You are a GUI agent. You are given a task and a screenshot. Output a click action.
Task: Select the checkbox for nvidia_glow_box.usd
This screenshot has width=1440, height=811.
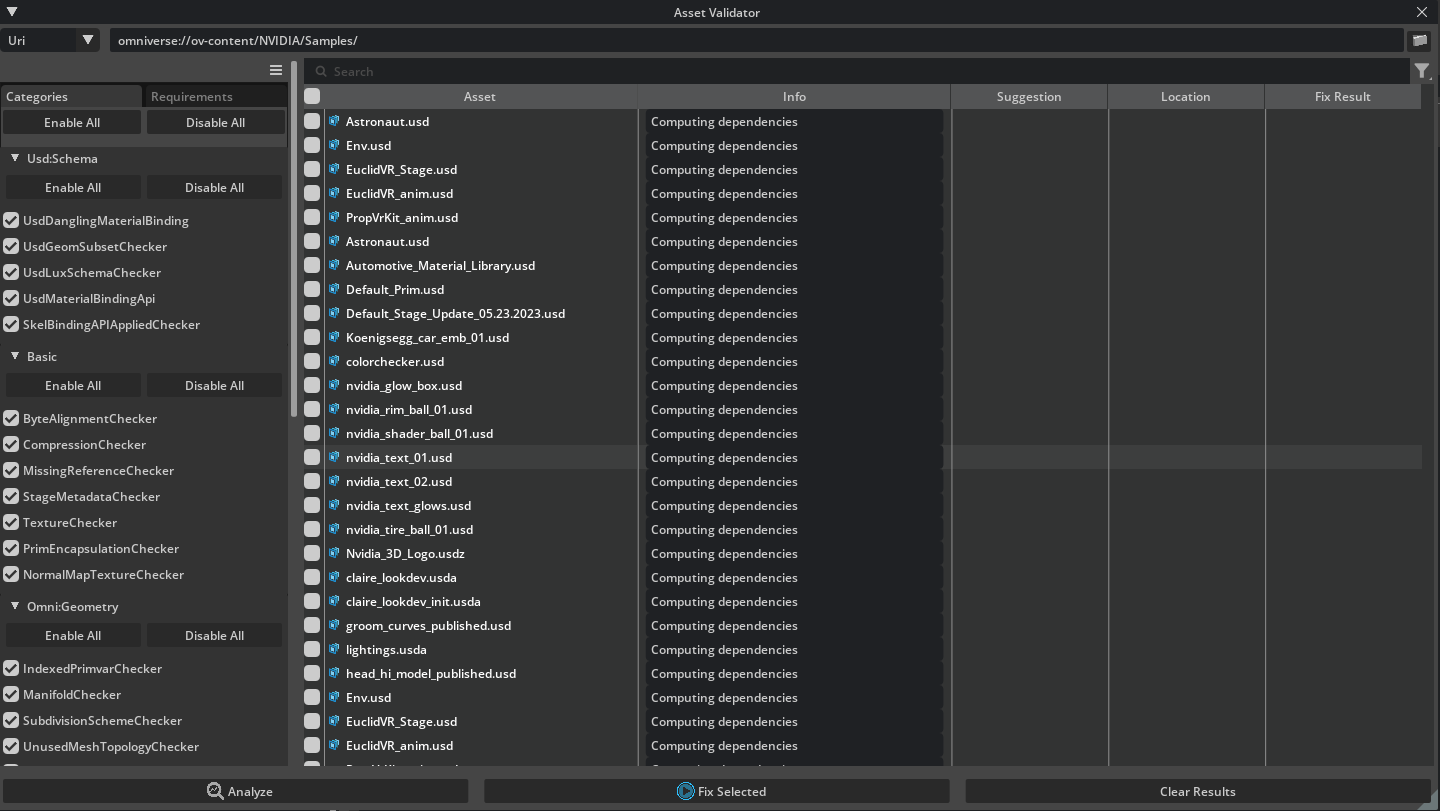(312, 385)
